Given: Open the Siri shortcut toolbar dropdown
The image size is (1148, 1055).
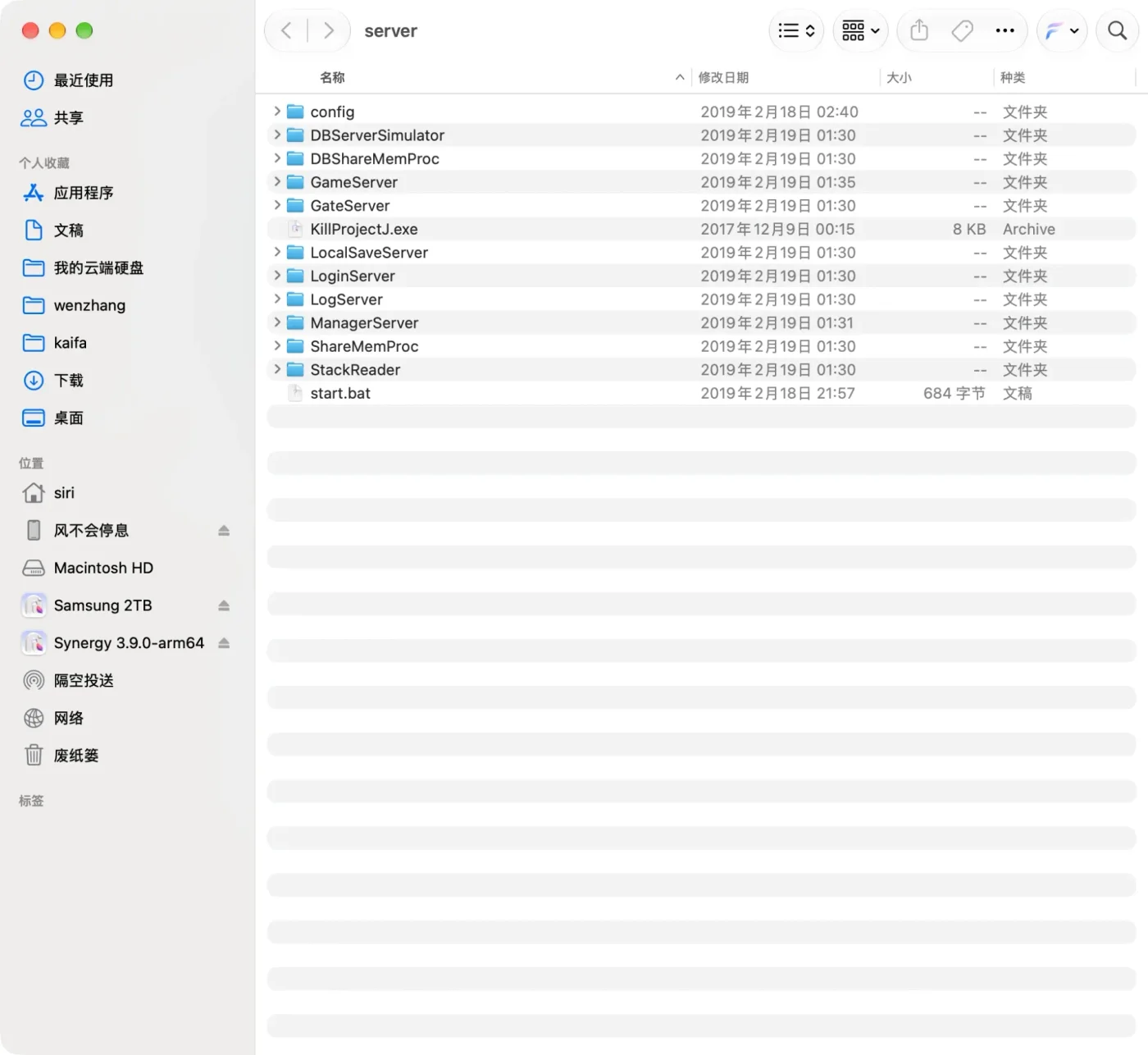Looking at the screenshot, I should pyautogui.click(x=1062, y=31).
